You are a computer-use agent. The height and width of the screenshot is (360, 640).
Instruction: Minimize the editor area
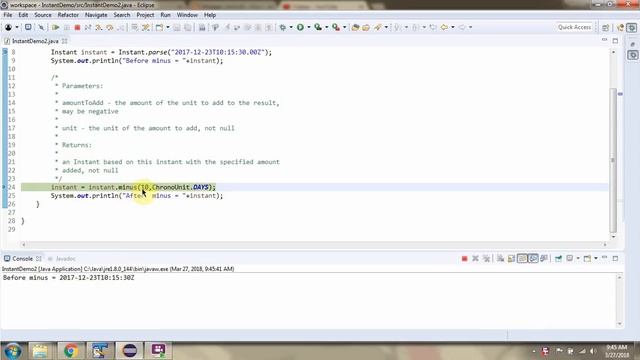(604, 40)
